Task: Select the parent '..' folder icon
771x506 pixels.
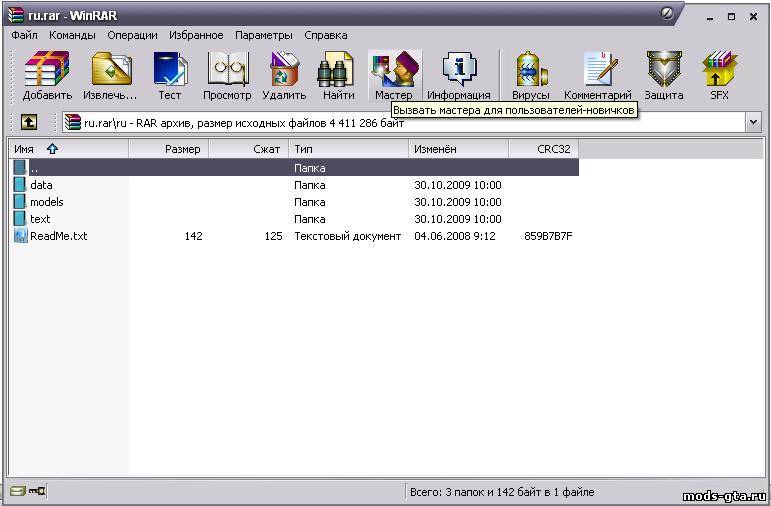Action: coord(20,168)
